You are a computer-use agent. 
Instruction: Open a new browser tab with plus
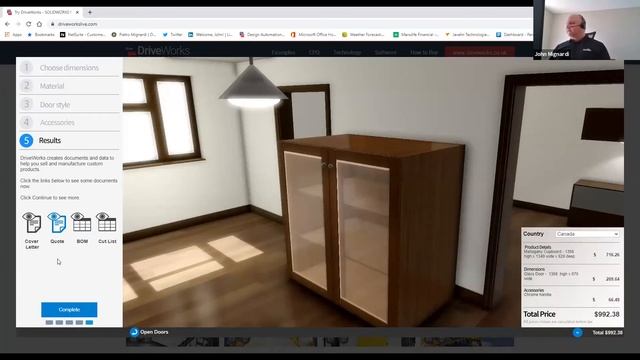click(x=90, y=12)
